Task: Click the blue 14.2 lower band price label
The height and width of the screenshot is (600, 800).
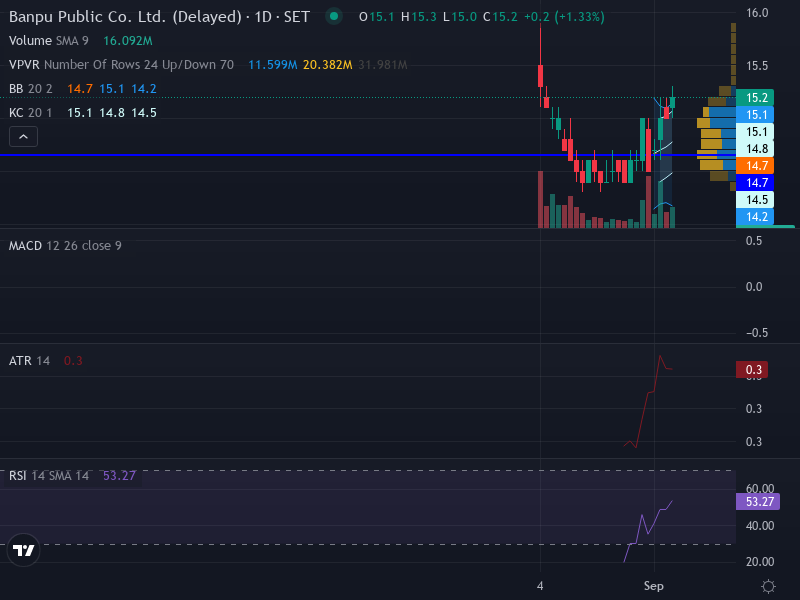Action: click(x=755, y=217)
